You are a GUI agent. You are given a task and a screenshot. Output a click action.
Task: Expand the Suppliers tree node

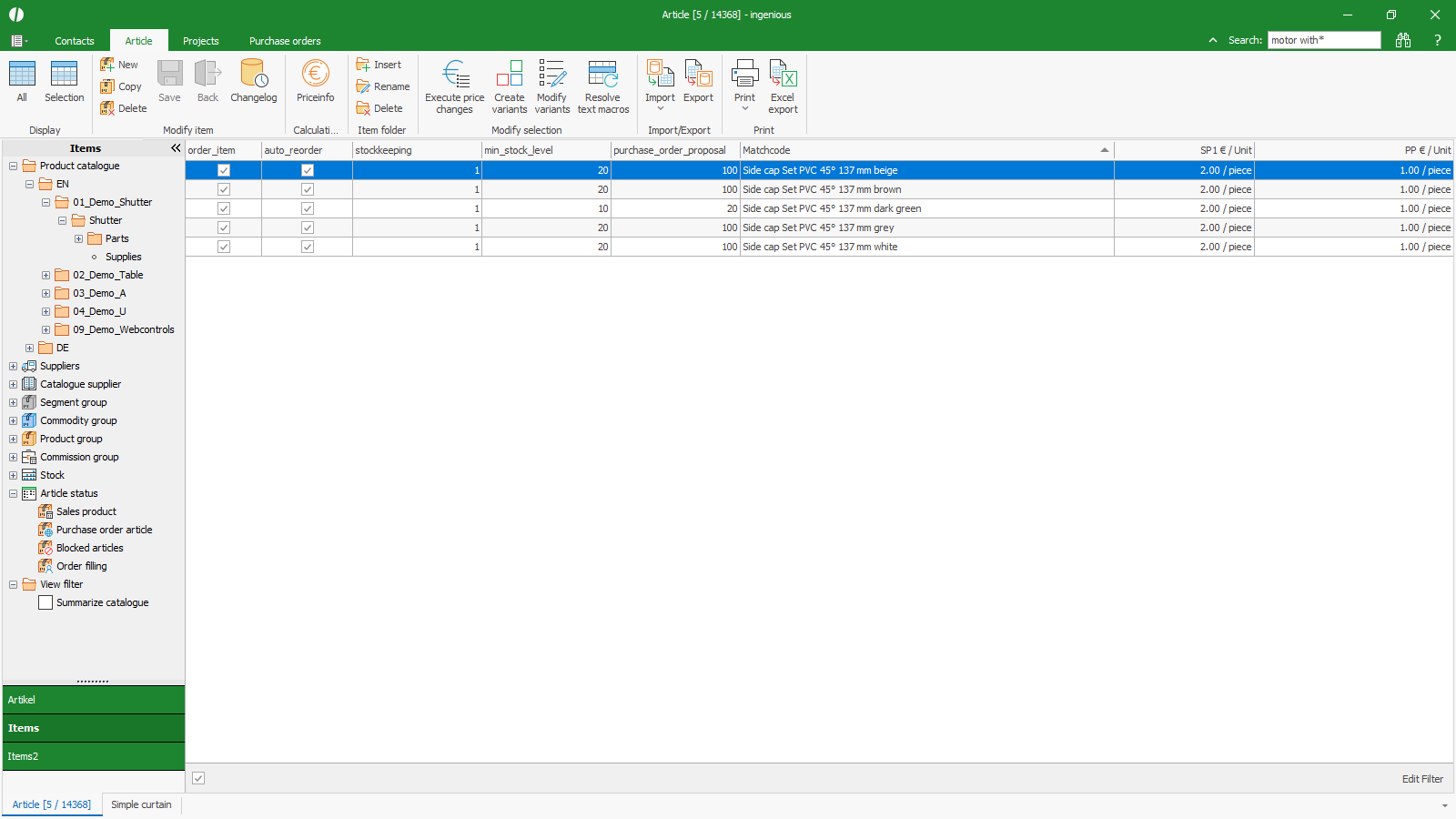[12, 366]
